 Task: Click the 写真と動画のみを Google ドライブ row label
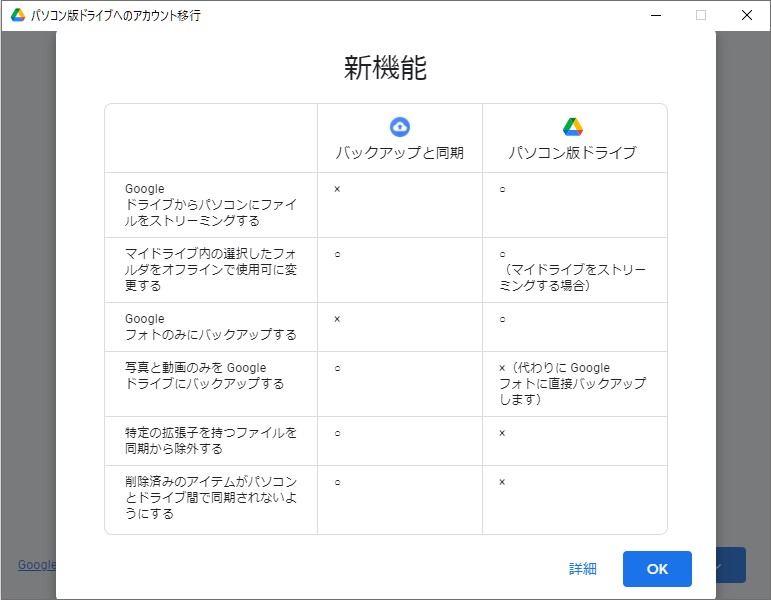coord(205,376)
